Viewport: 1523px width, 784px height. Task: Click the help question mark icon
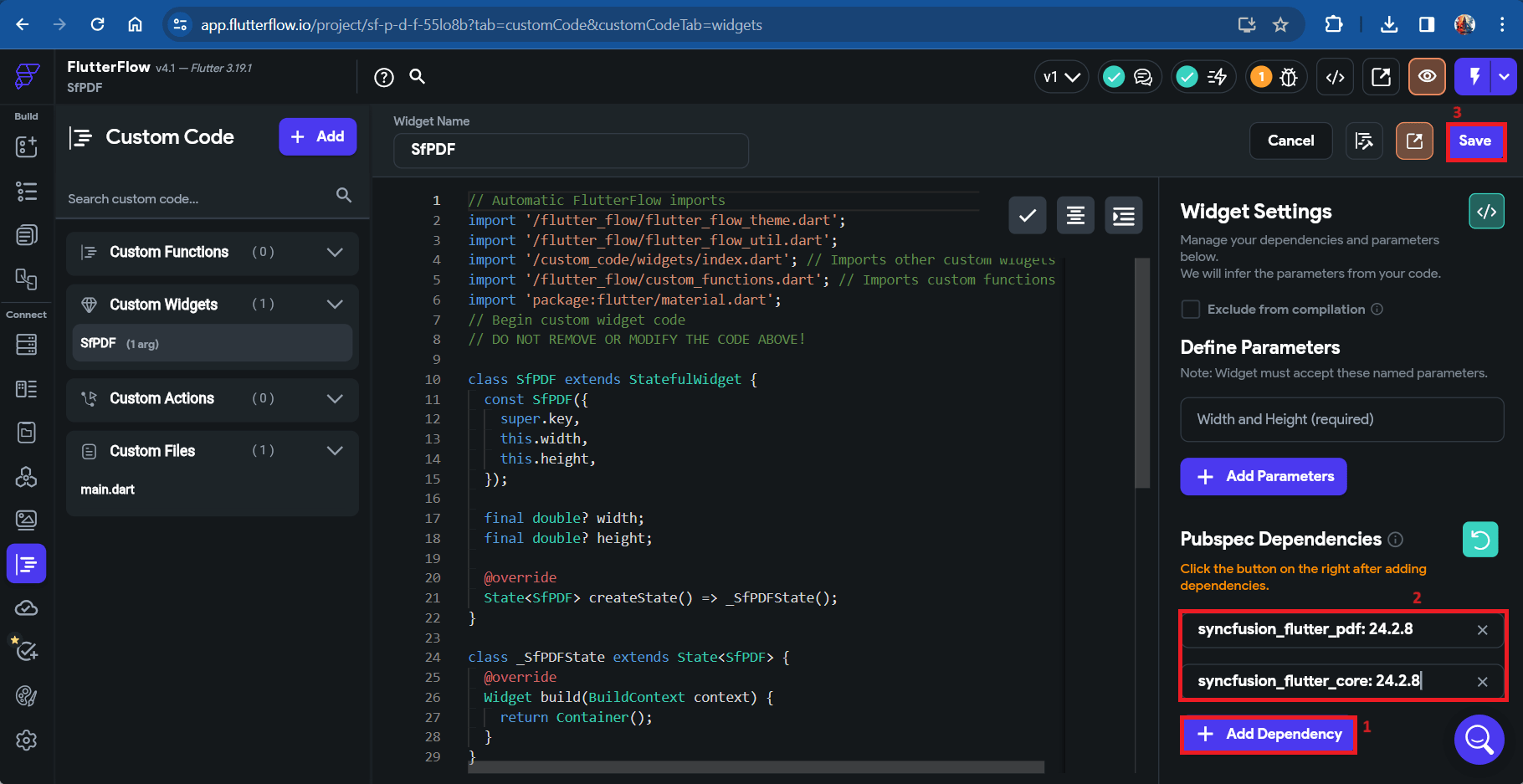pos(383,78)
